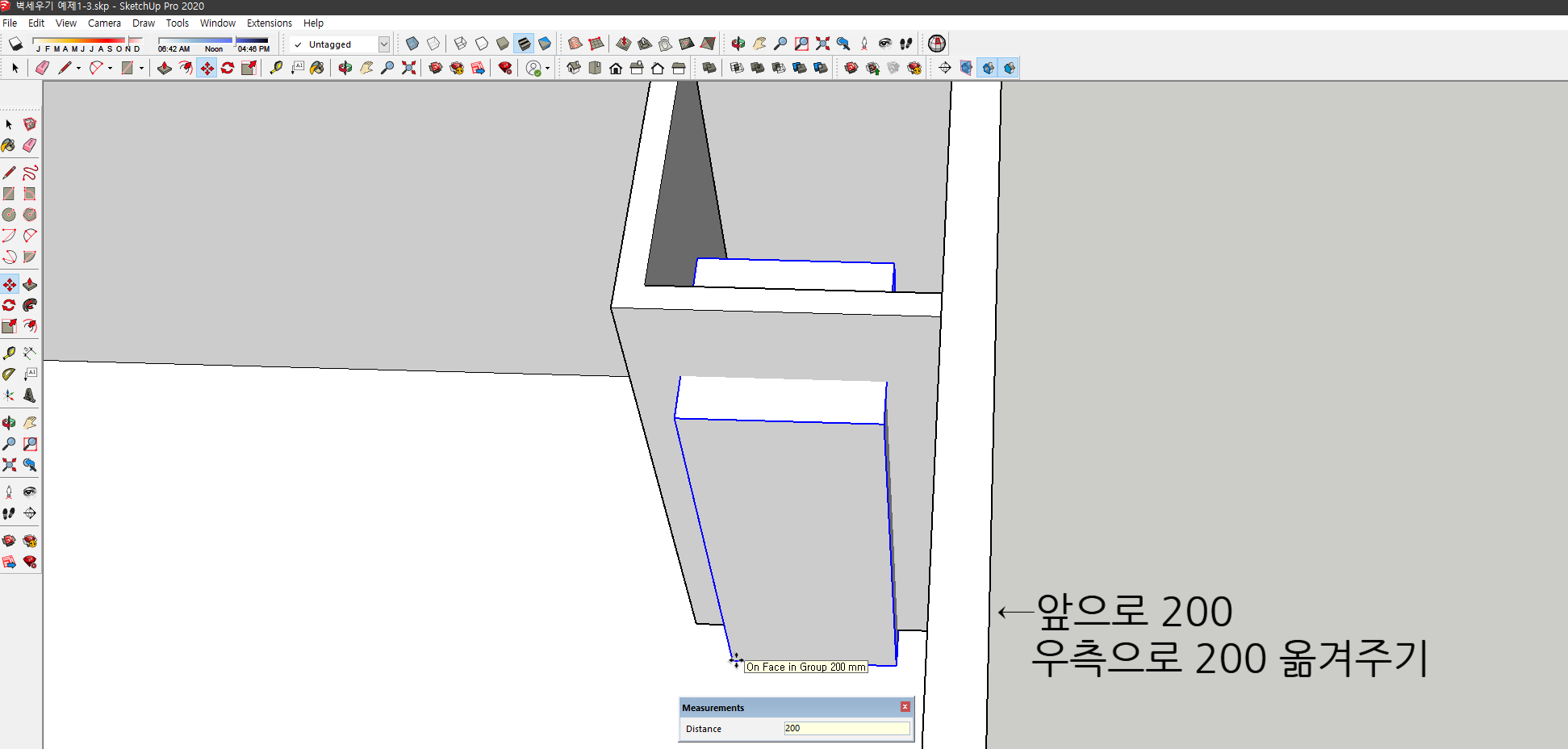
Task: Select the Sandbox From Scratch tool
Action: click(x=596, y=44)
